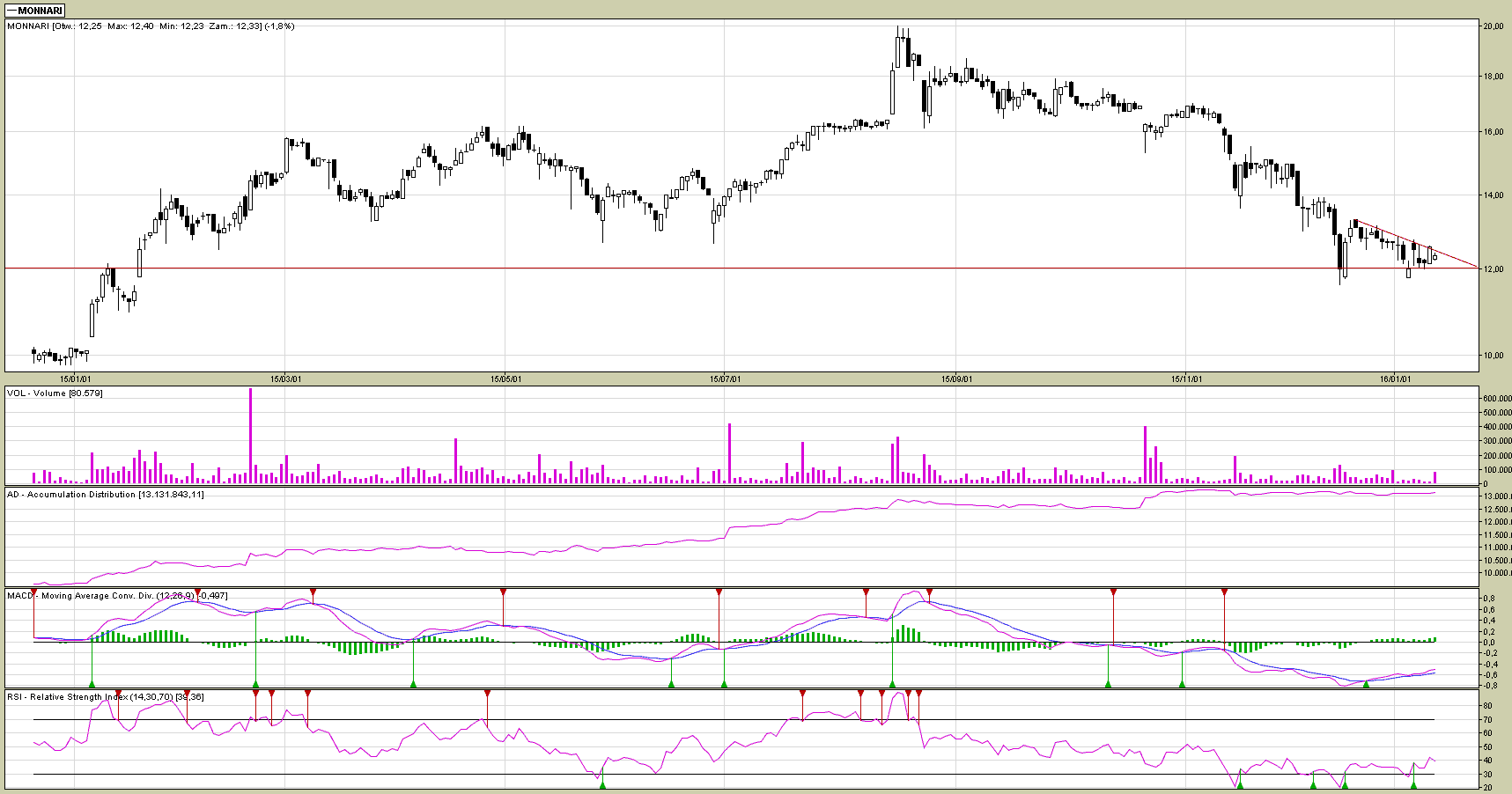Click the first green buy marker in MACD panel

coord(92,684)
